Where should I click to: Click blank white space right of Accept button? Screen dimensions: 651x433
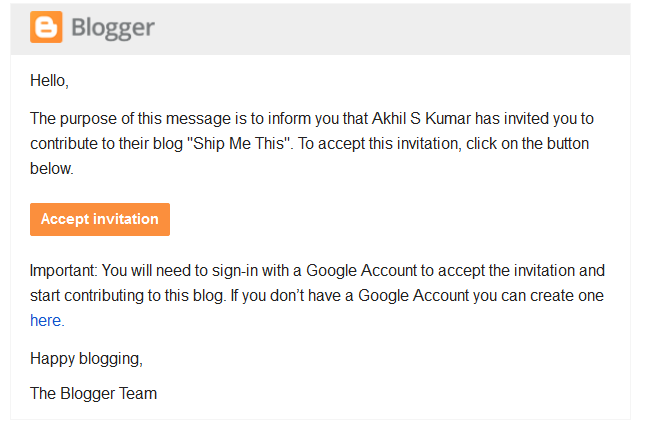point(400,219)
